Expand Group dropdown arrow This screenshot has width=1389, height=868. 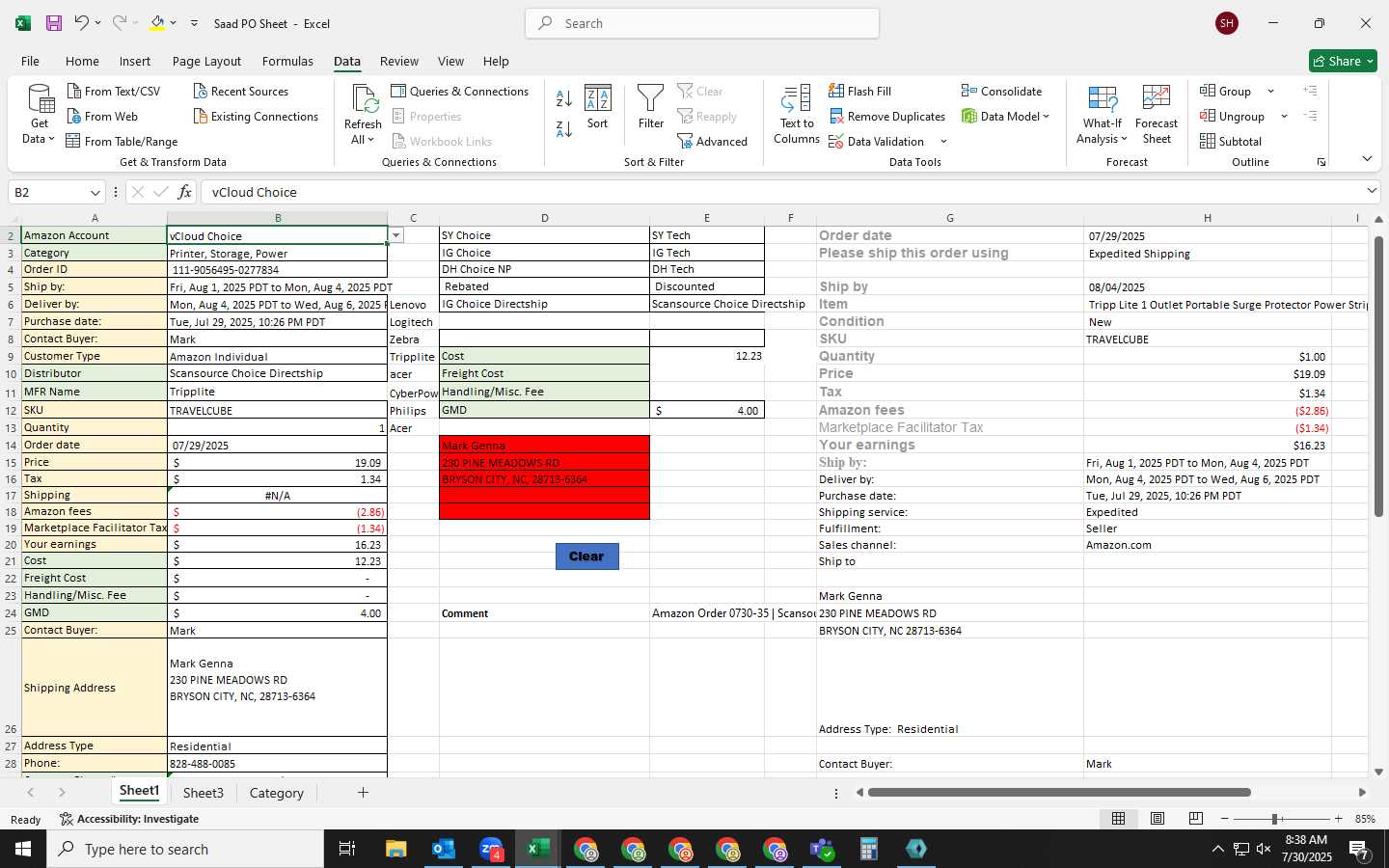[x=1270, y=92]
